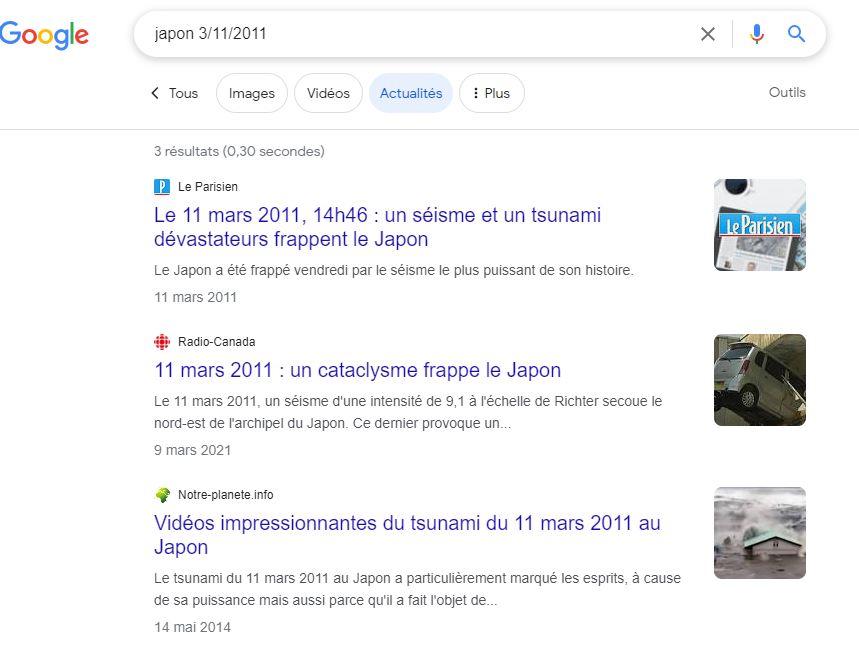Select the Actualités tab

[411, 93]
